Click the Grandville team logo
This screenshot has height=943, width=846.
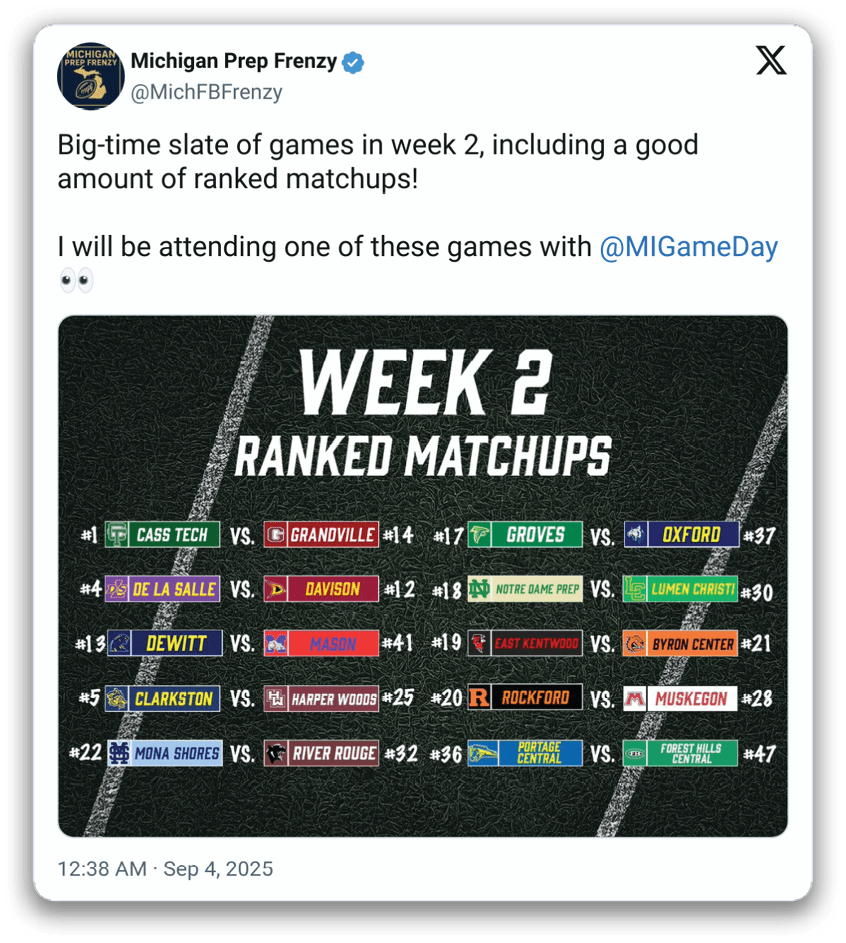[276, 535]
